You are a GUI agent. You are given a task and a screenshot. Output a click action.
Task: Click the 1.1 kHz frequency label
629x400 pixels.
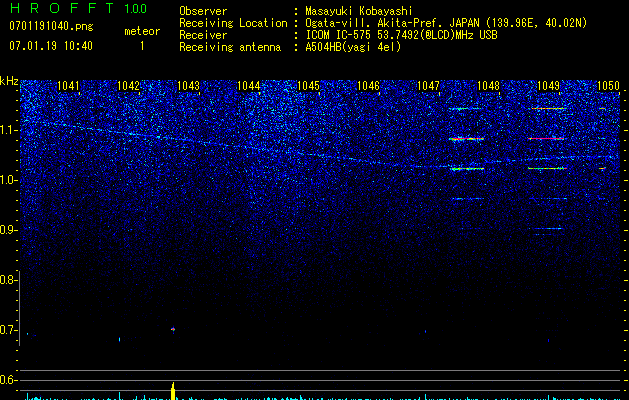[x=8, y=130]
